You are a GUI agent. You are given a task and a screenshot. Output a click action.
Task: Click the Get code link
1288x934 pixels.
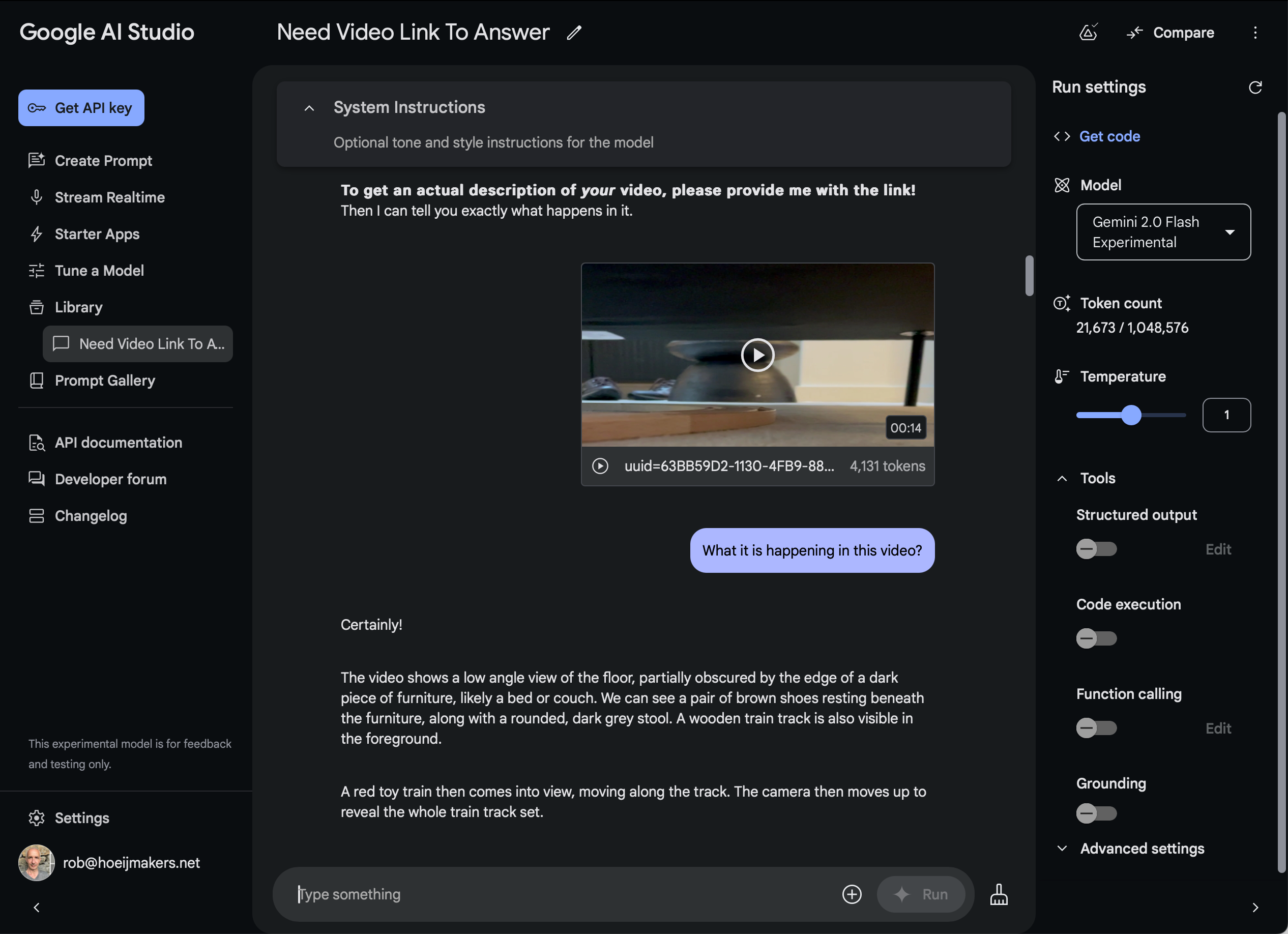point(1109,136)
